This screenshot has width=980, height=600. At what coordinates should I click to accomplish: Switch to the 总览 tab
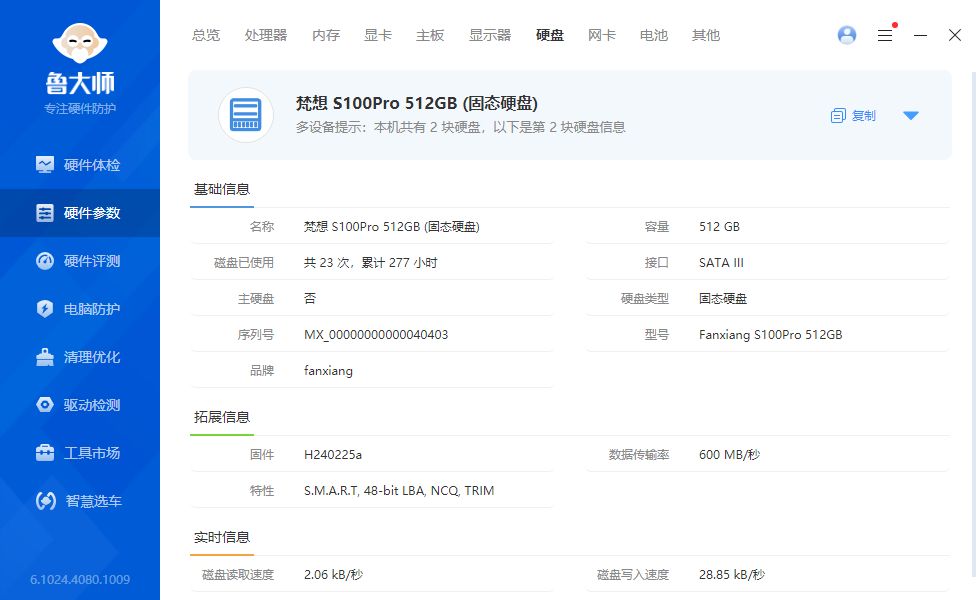206,35
